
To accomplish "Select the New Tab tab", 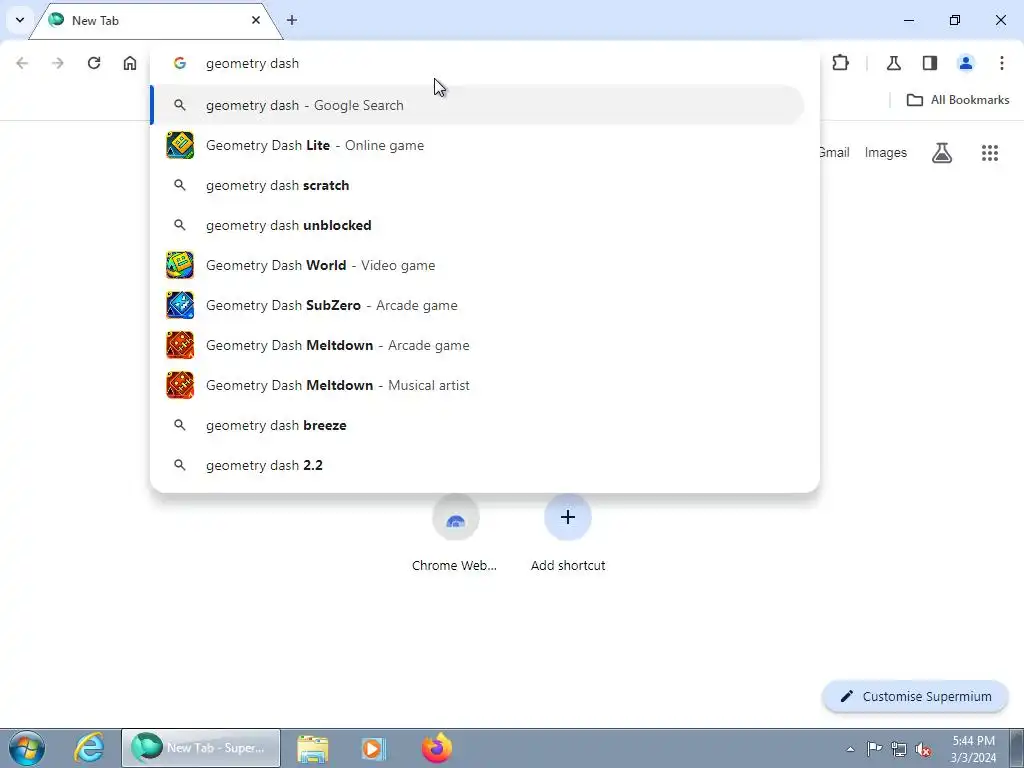I will (x=155, y=21).
